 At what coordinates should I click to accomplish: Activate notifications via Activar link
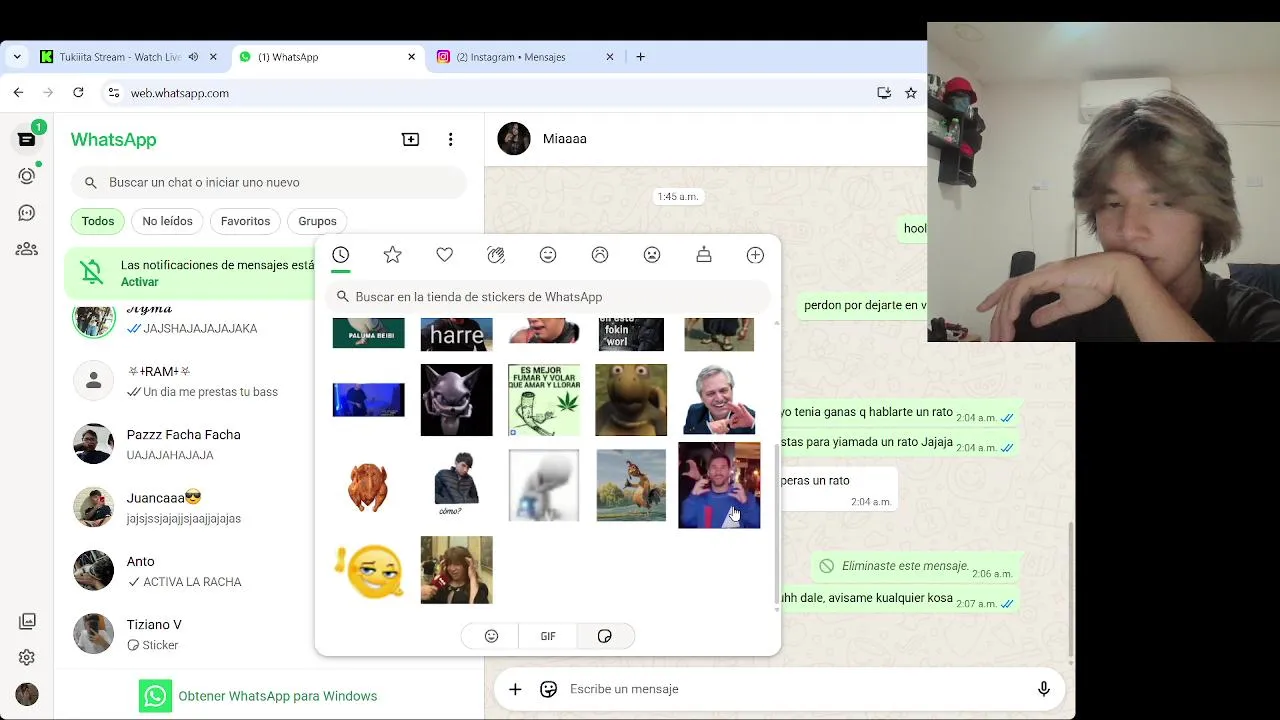coord(140,282)
